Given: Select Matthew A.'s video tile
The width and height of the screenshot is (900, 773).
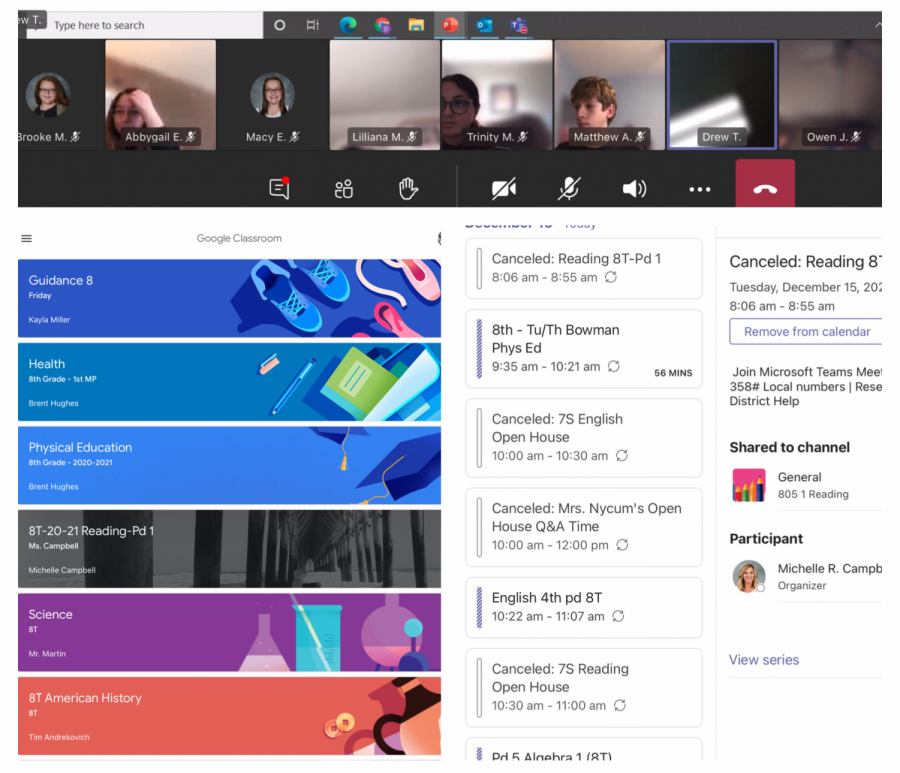Looking at the screenshot, I should (610, 95).
